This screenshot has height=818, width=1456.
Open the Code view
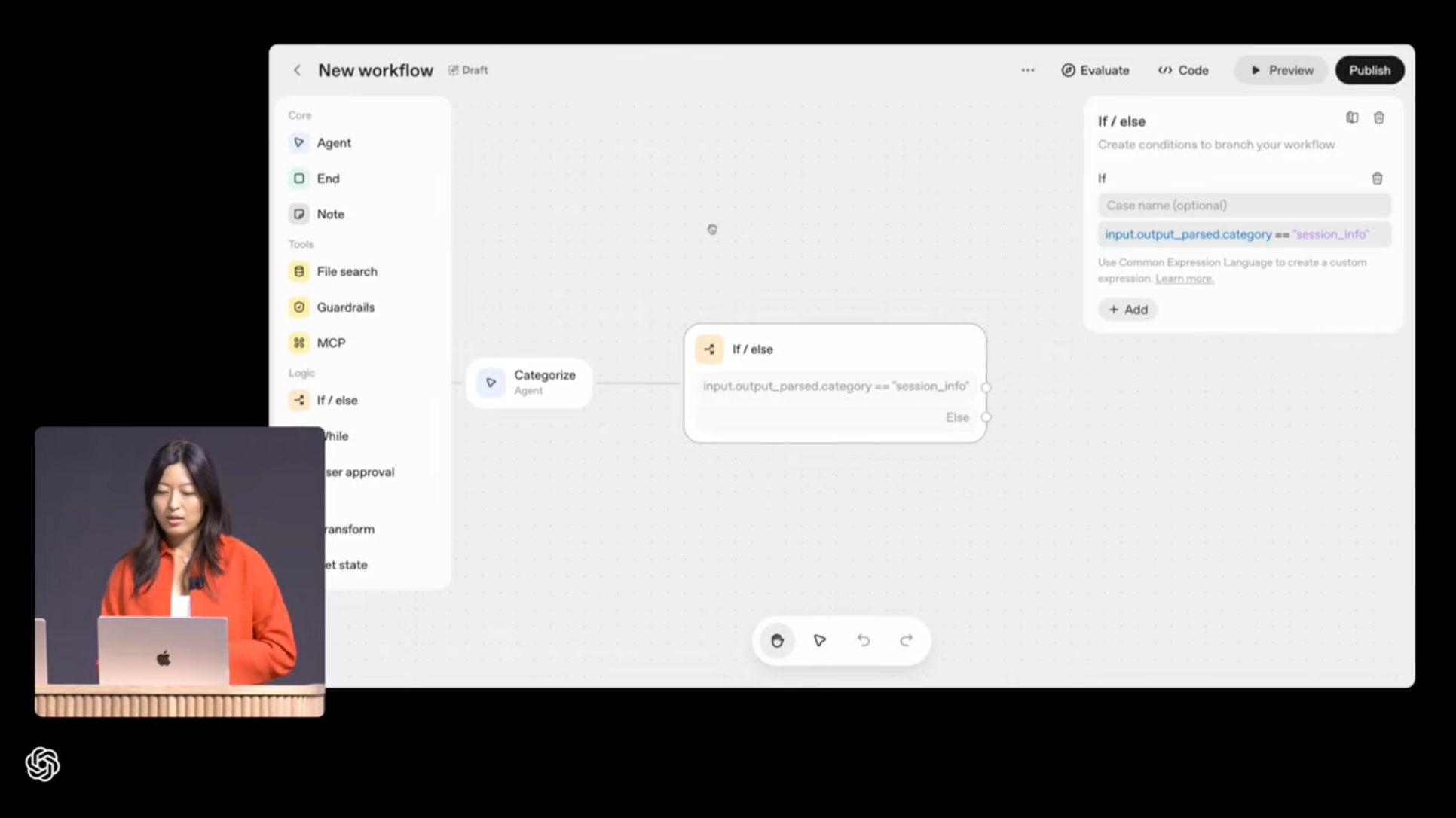(1183, 70)
